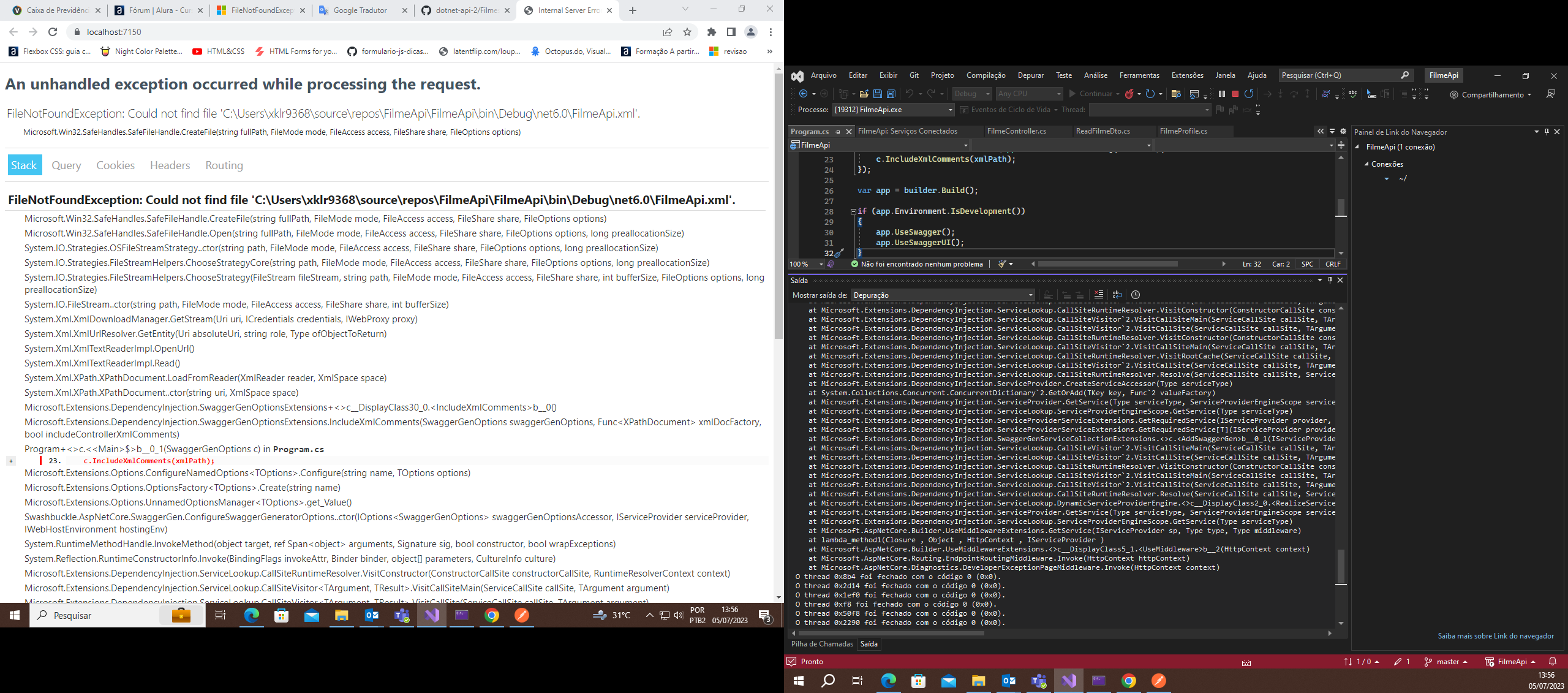Bookmark this page with star icon
Viewport: 1568px width, 693px height.
tap(687, 32)
